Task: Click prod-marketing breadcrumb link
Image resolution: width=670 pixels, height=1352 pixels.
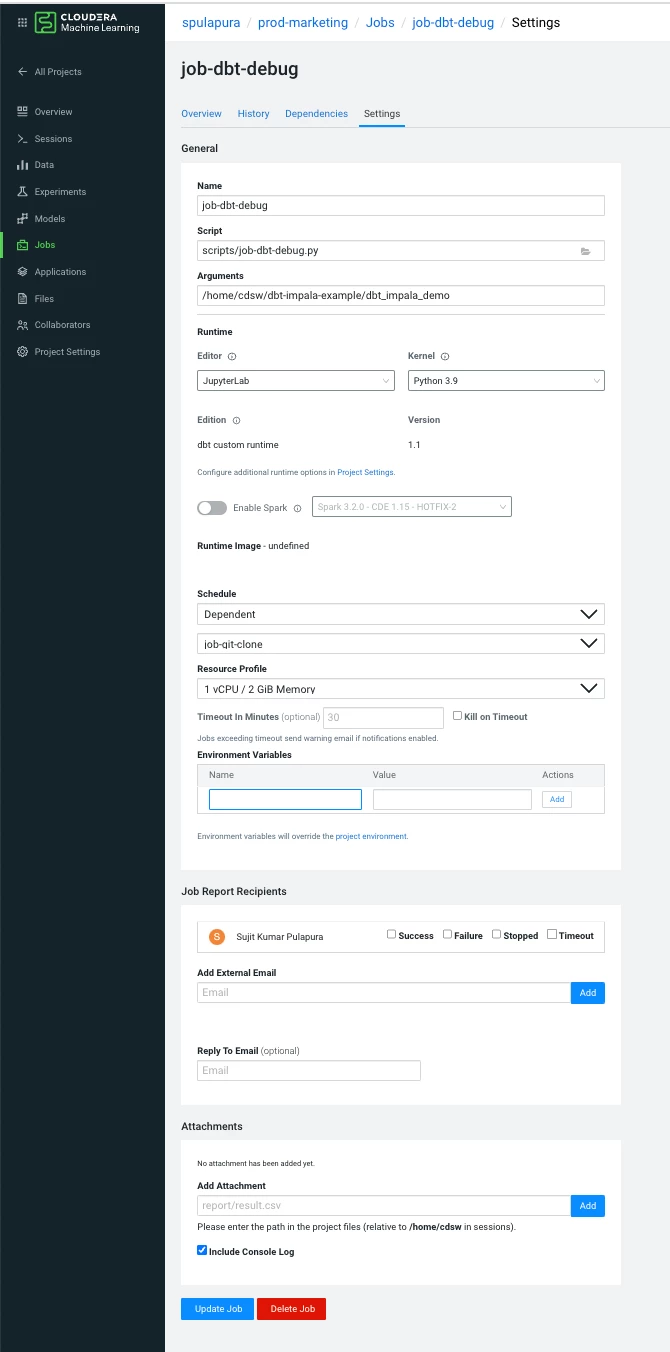Action: pyautogui.click(x=303, y=22)
